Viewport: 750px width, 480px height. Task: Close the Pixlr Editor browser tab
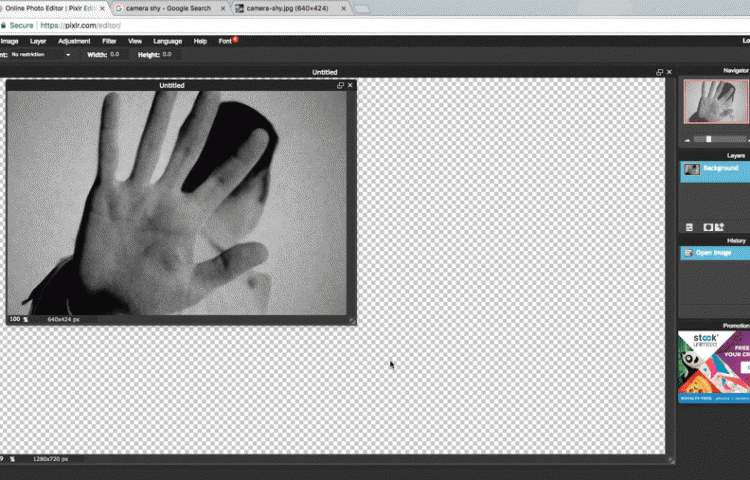102,9
